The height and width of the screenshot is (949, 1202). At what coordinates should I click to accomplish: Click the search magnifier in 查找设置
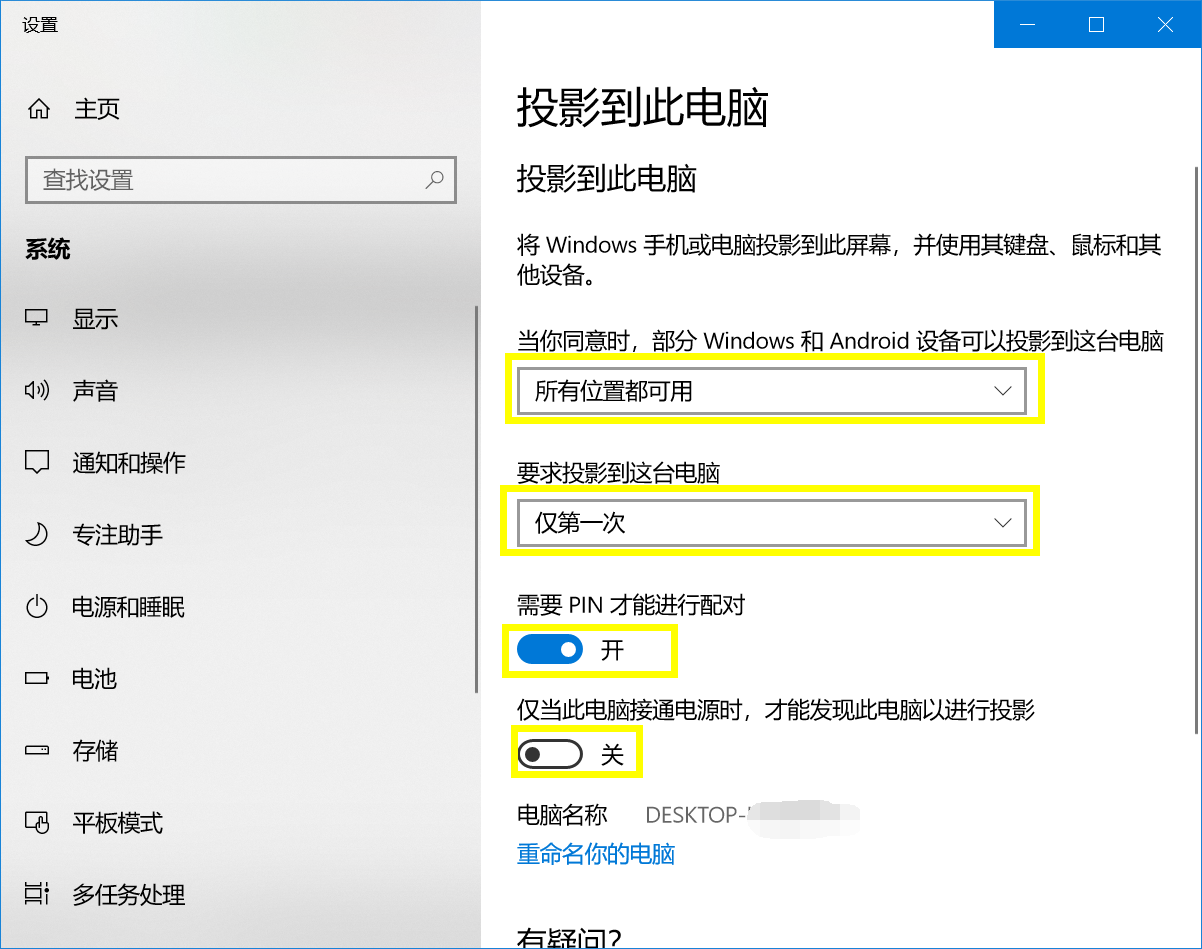point(434,180)
